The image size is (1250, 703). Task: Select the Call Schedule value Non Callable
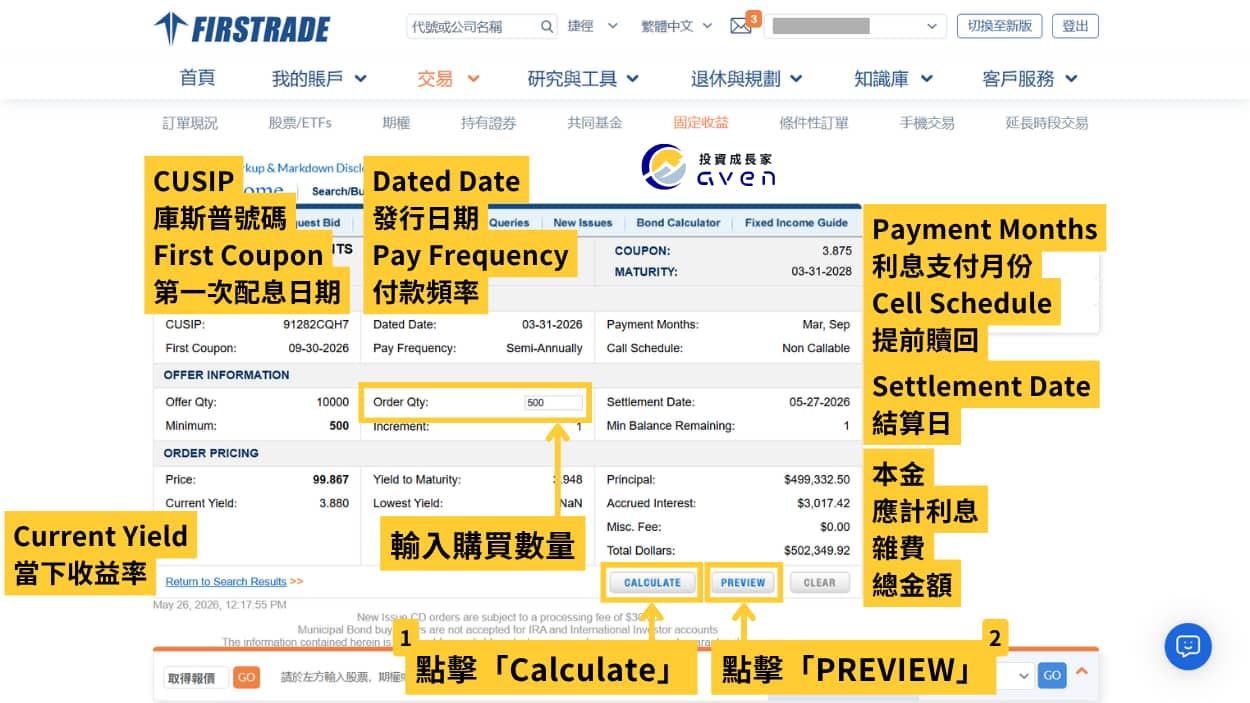coord(816,348)
